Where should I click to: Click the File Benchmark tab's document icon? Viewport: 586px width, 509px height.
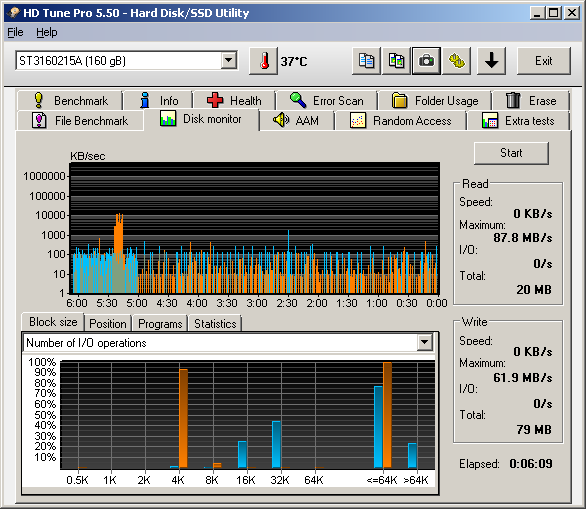(x=39, y=120)
